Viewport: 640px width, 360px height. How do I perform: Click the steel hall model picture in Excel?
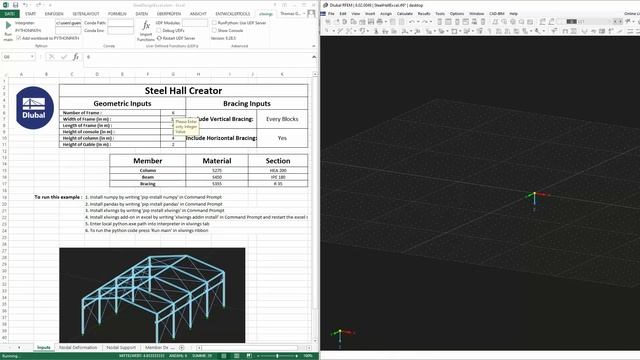(x=152, y=295)
